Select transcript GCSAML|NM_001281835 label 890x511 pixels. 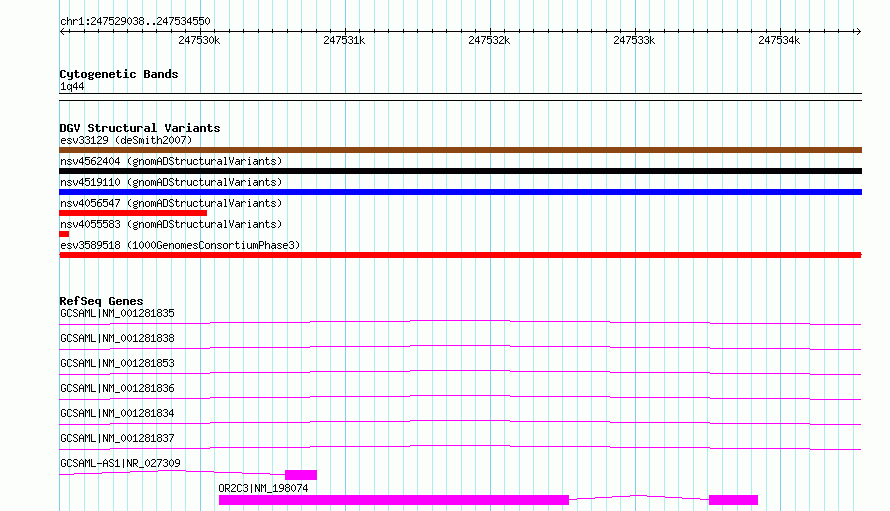[x=117, y=313]
